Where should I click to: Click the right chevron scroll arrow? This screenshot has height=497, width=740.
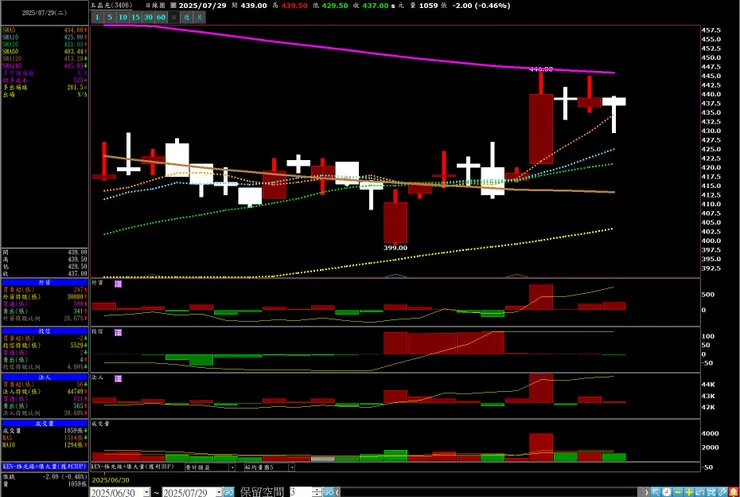click(x=647, y=492)
